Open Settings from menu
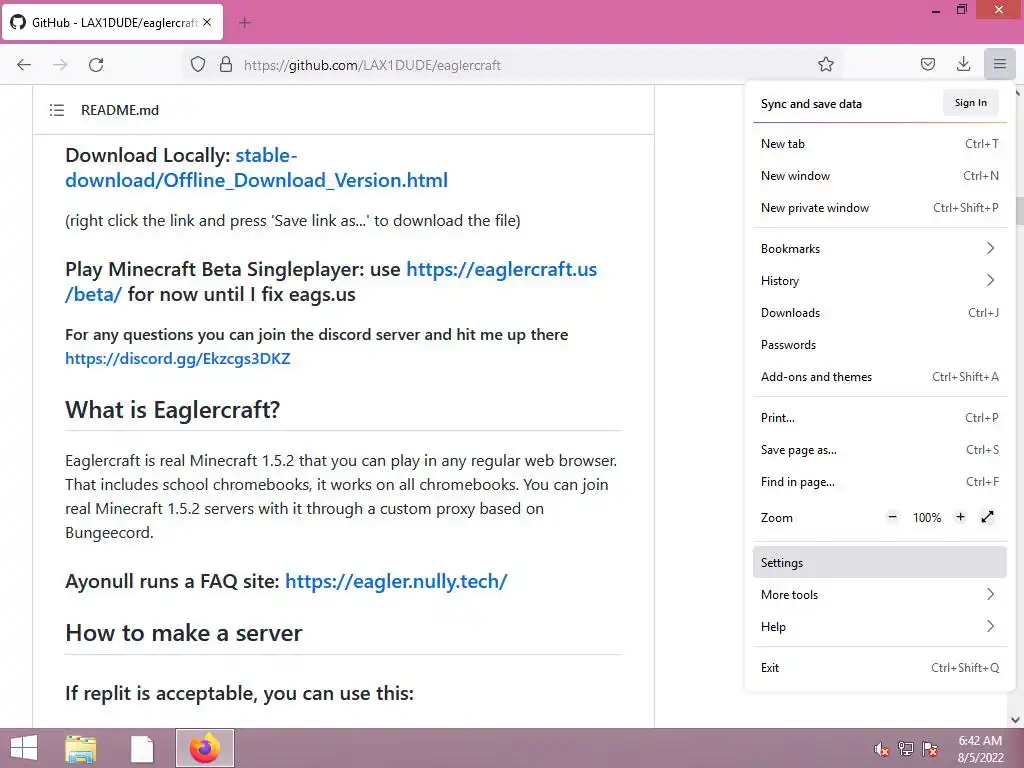Image resolution: width=1024 pixels, height=768 pixels. 880,562
